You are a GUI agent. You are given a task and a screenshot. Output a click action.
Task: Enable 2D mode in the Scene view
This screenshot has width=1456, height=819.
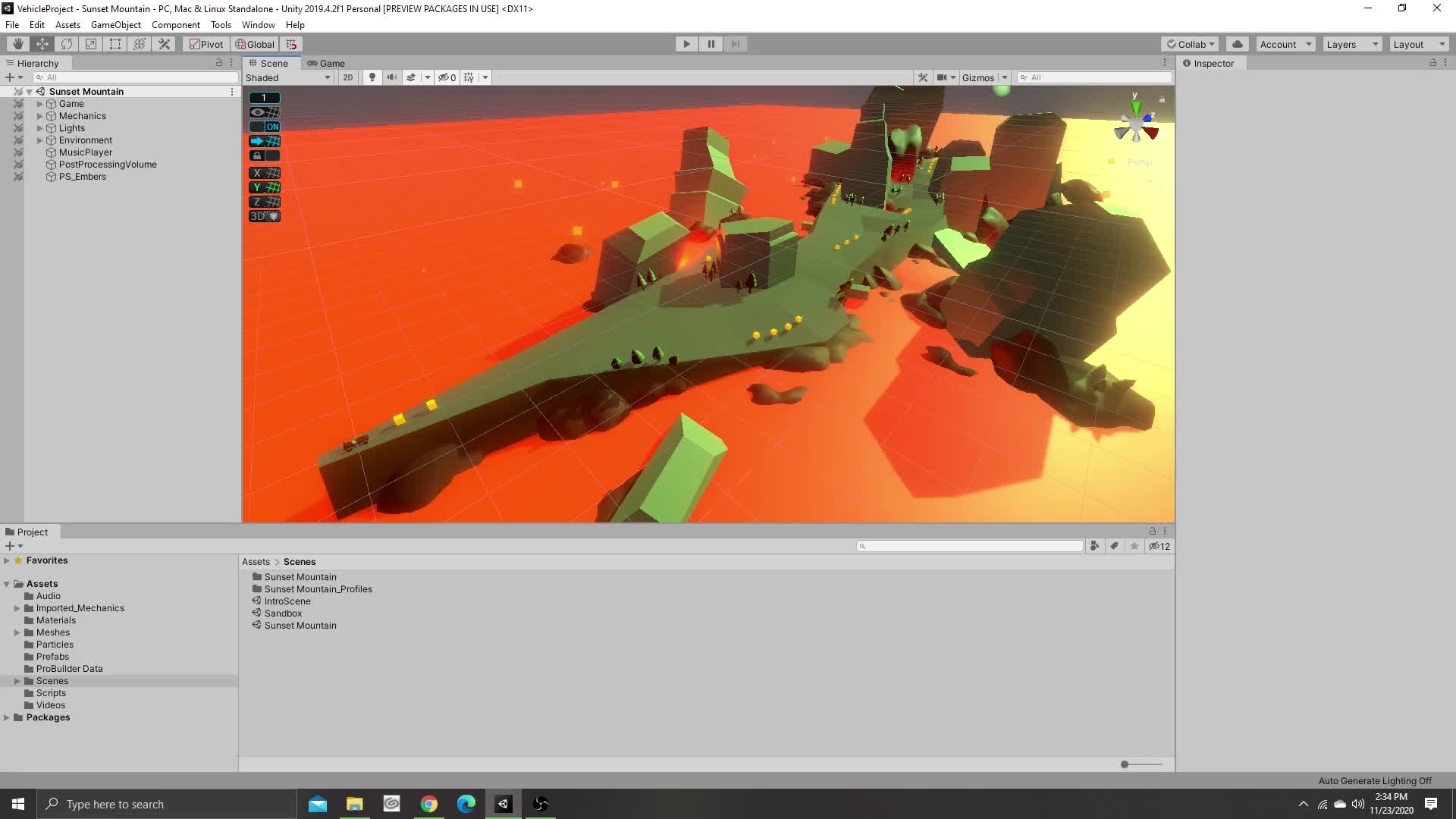[347, 77]
